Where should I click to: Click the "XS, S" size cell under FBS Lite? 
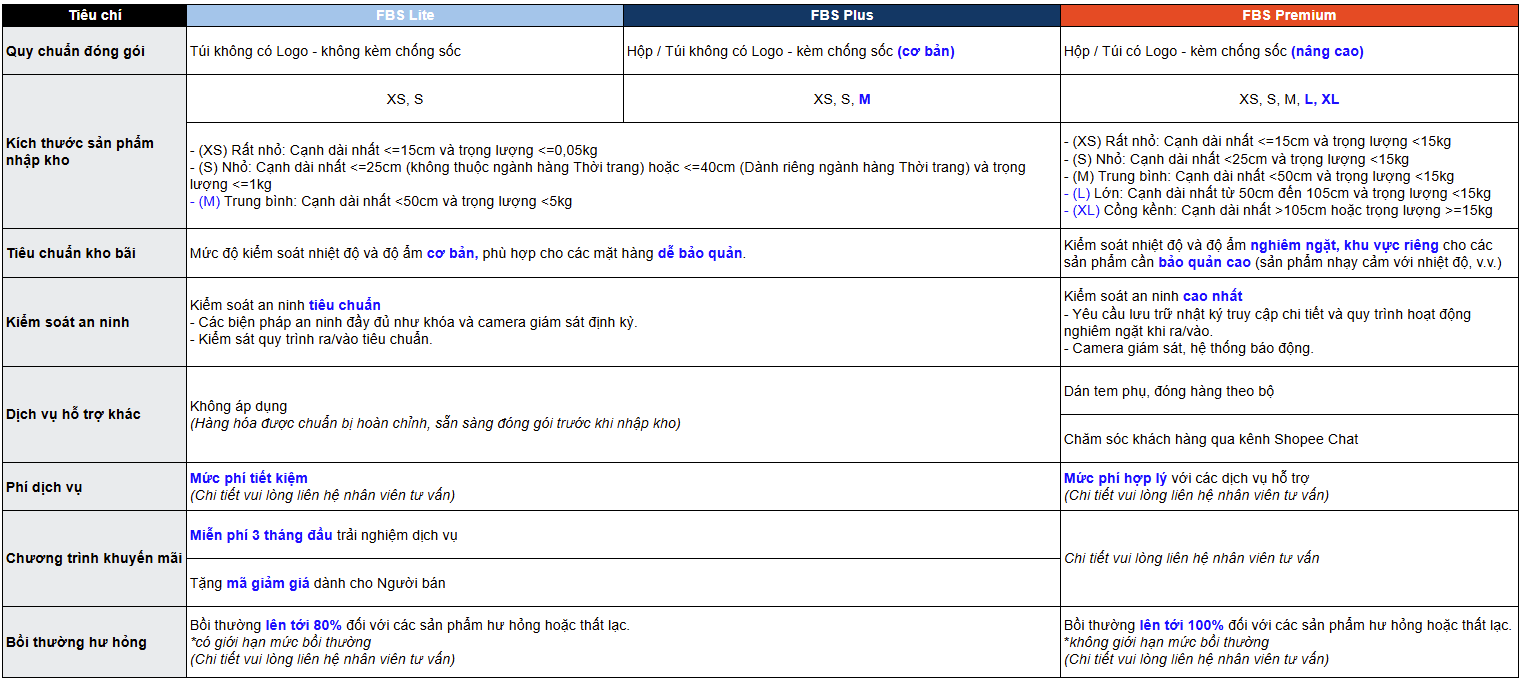click(x=405, y=99)
